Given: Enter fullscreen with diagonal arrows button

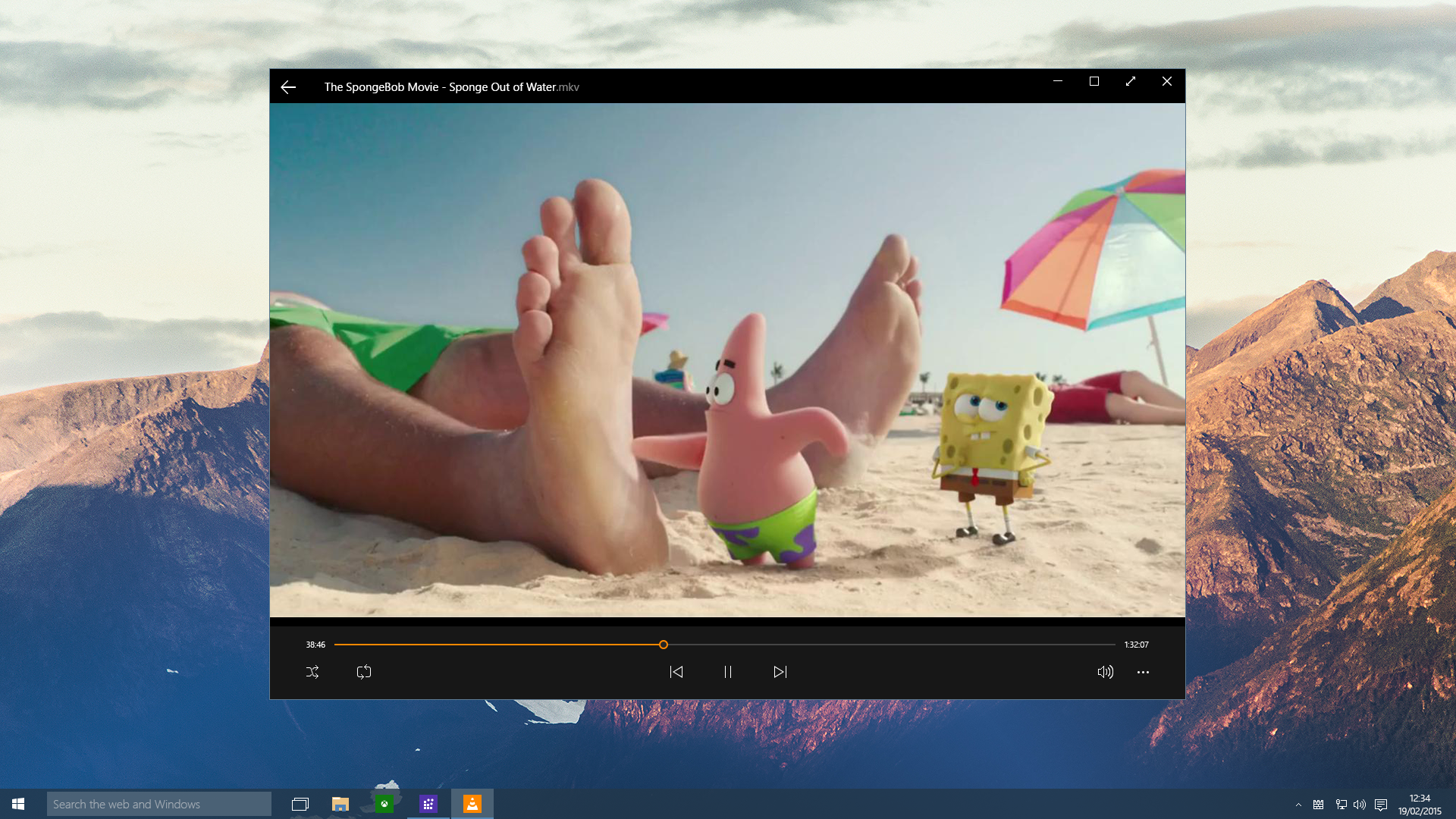Looking at the screenshot, I should (1131, 81).
